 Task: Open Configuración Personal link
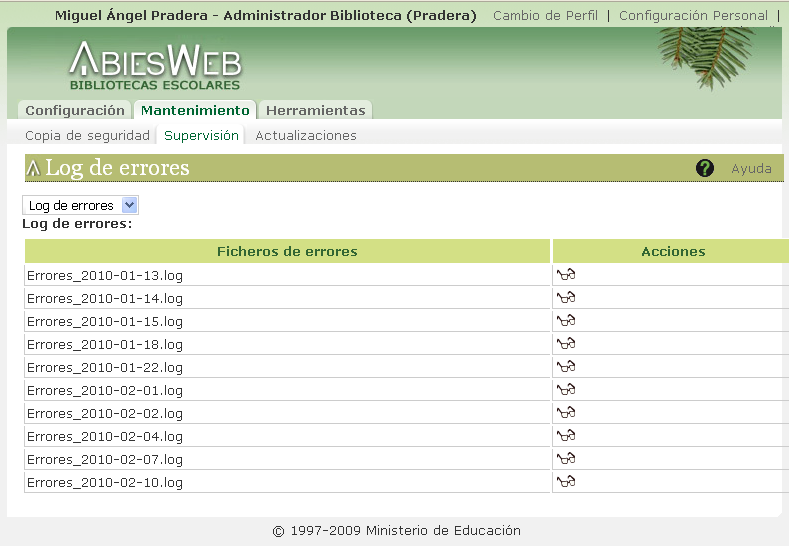(693, 16)
